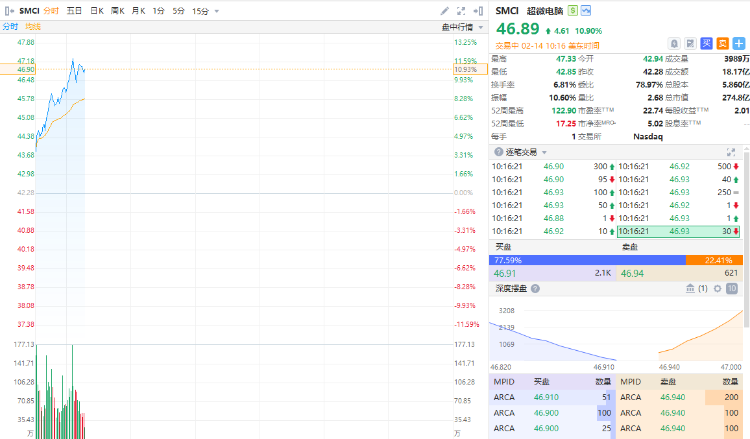Click the blue 买 buy button
750x439 pixels.
click(706, 44)
